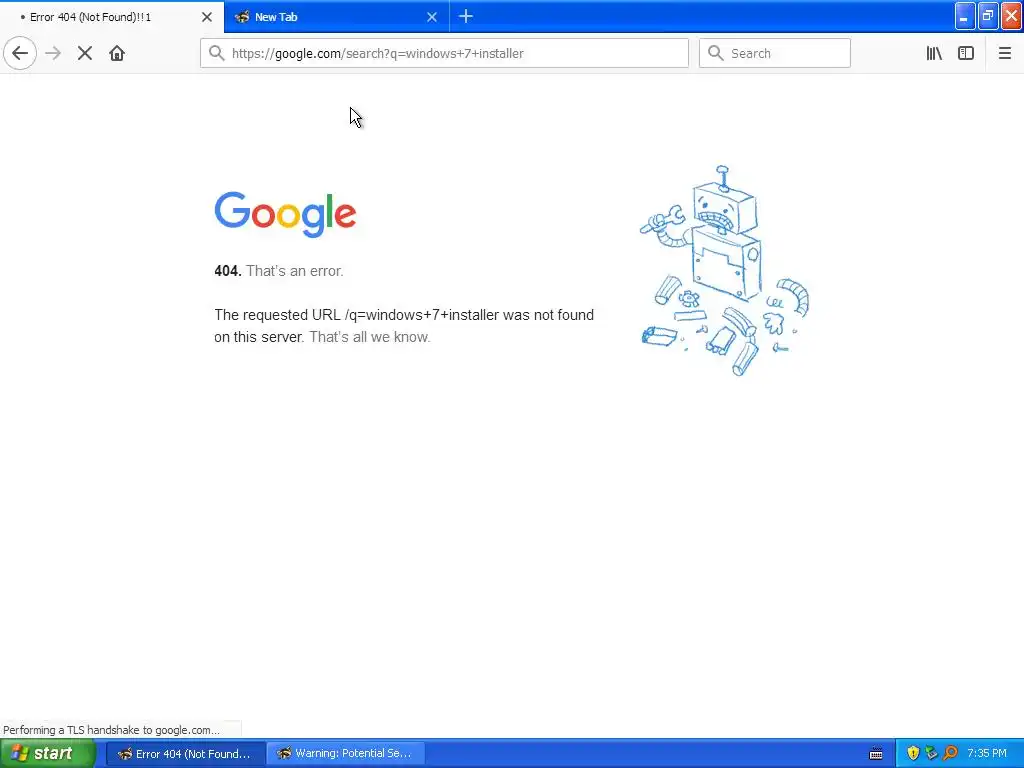The height and width of the screenshot is (768, 1024).
Task: Open the Library bookshelf icon
Action: coord(934,53)
